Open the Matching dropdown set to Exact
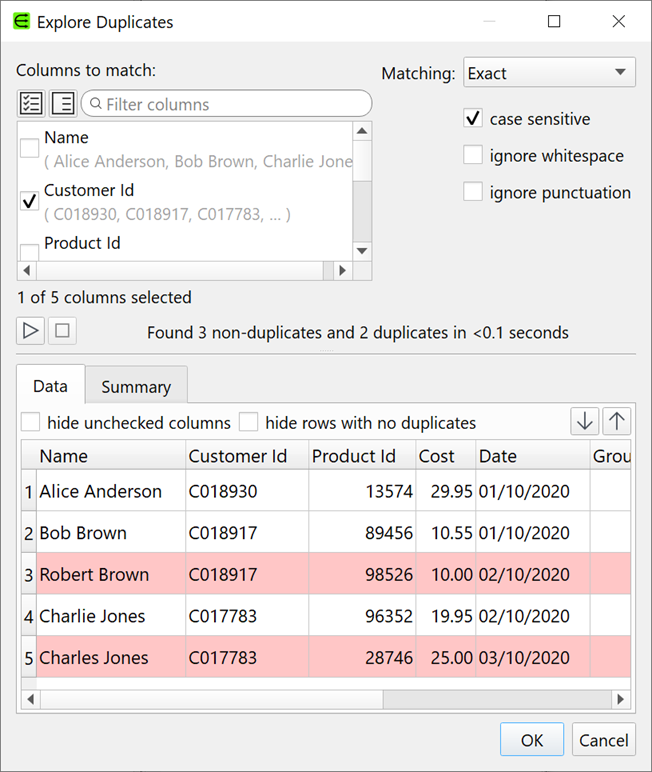This screenshot has width=652, height=772. click(549, 73)
